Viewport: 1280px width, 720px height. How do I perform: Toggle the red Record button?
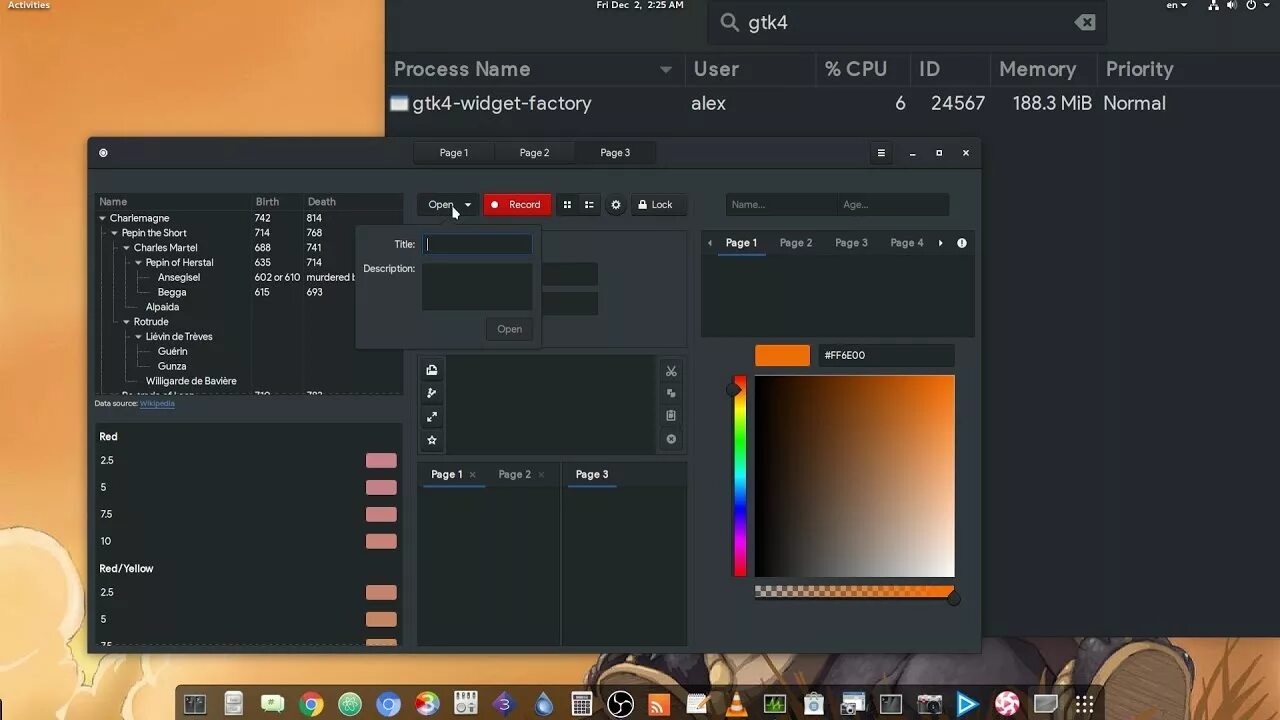517,205
